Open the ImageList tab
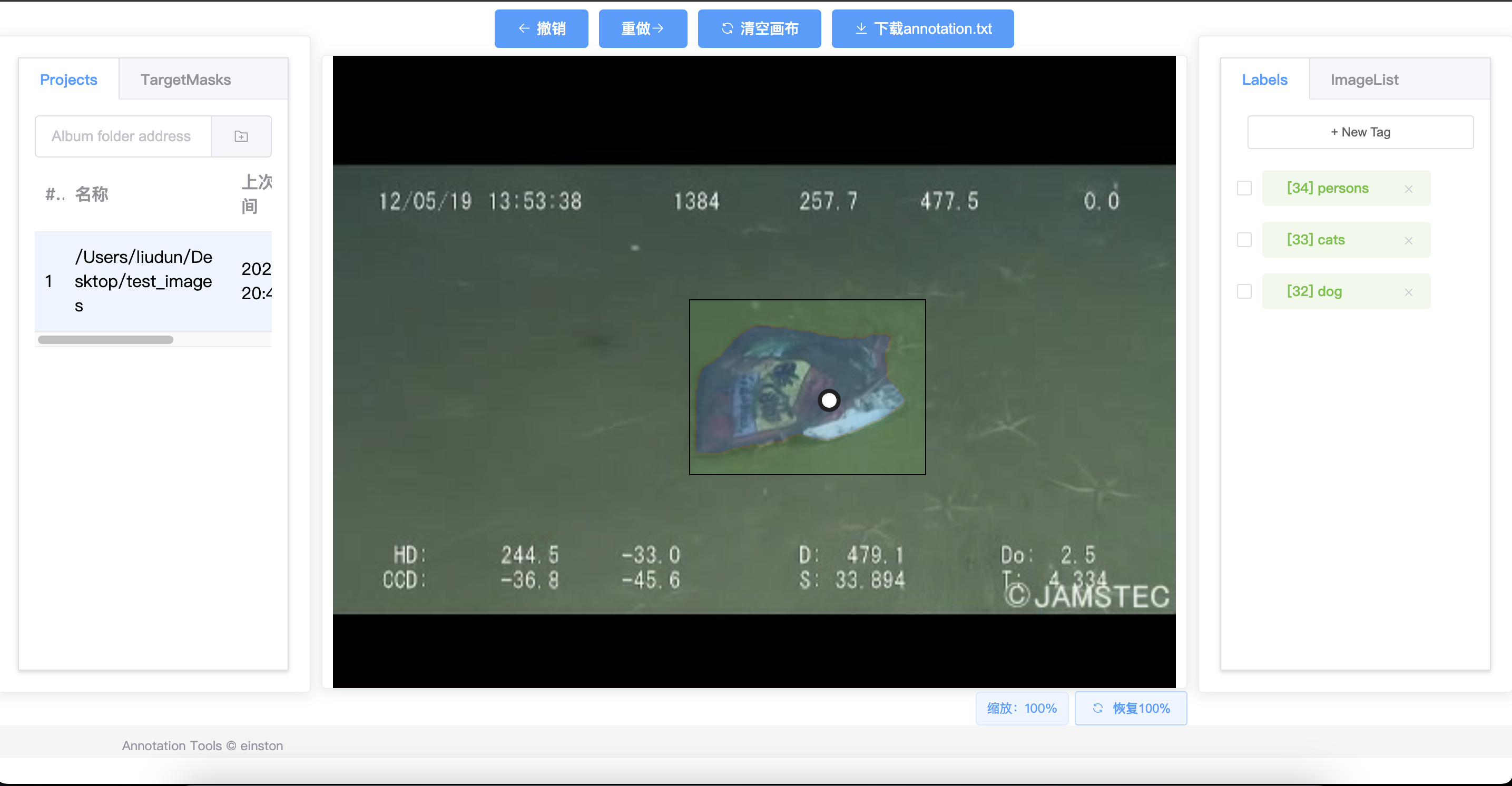 click(x=1364, y=79)
